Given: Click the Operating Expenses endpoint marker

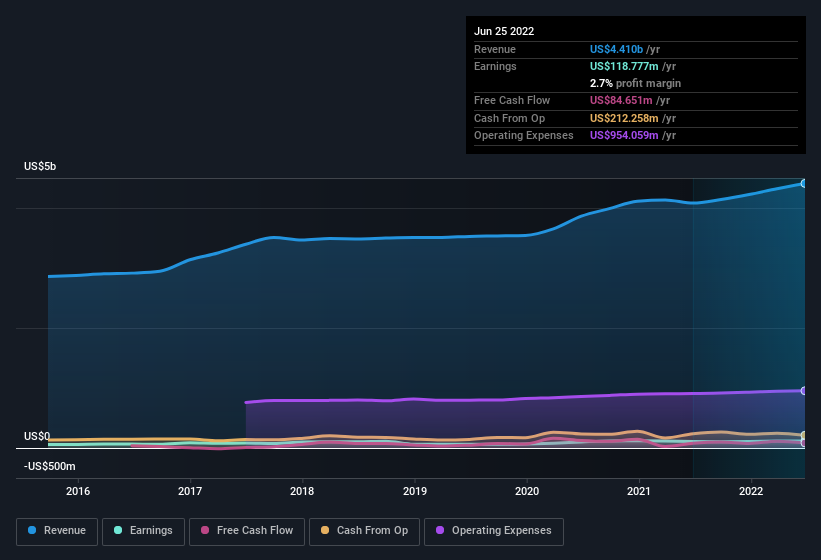Looking at the screenshot, I should [x=803, y=391].
